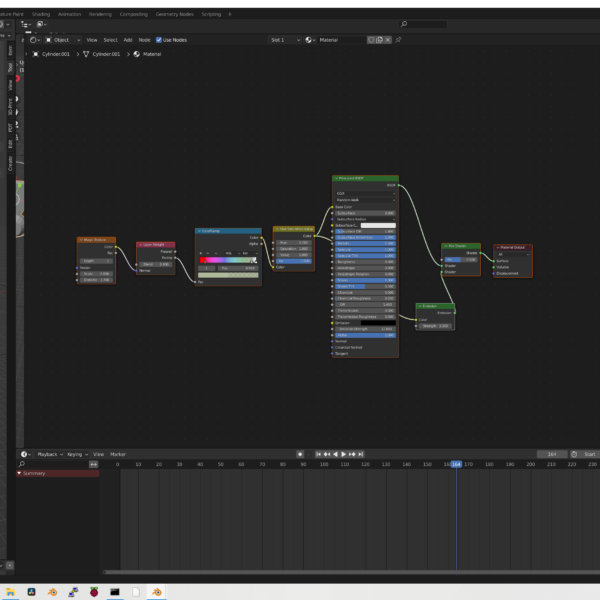Image resolution: width=600 pixels, height=600 pixels.
Task: Open File Explorer from the taskbar
Action: click(11, 592)
